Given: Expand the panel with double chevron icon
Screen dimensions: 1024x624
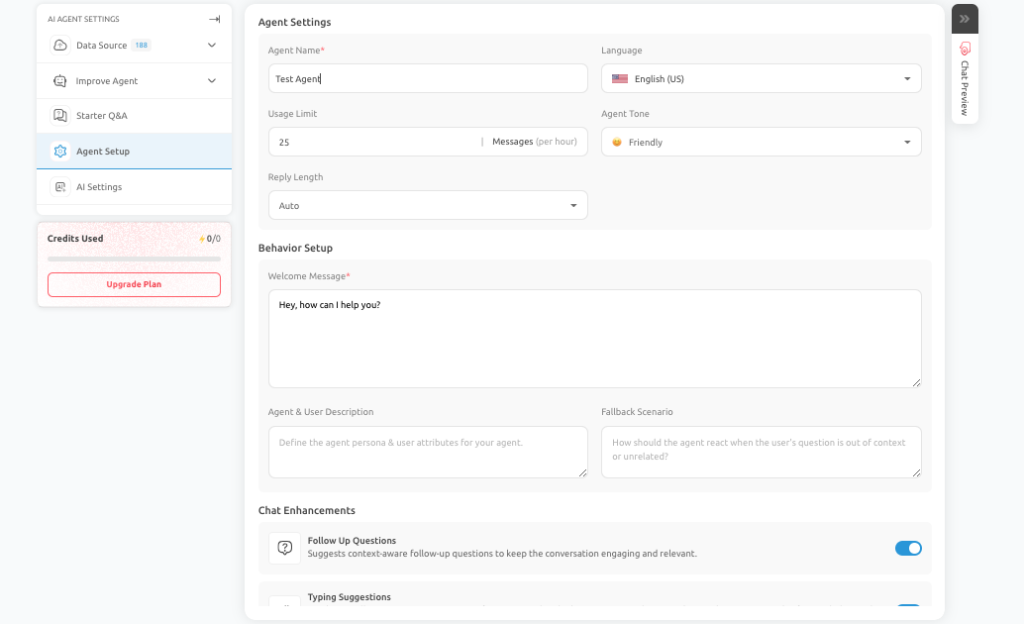Looking at the screenshot, I should click(x=965, y=19).
